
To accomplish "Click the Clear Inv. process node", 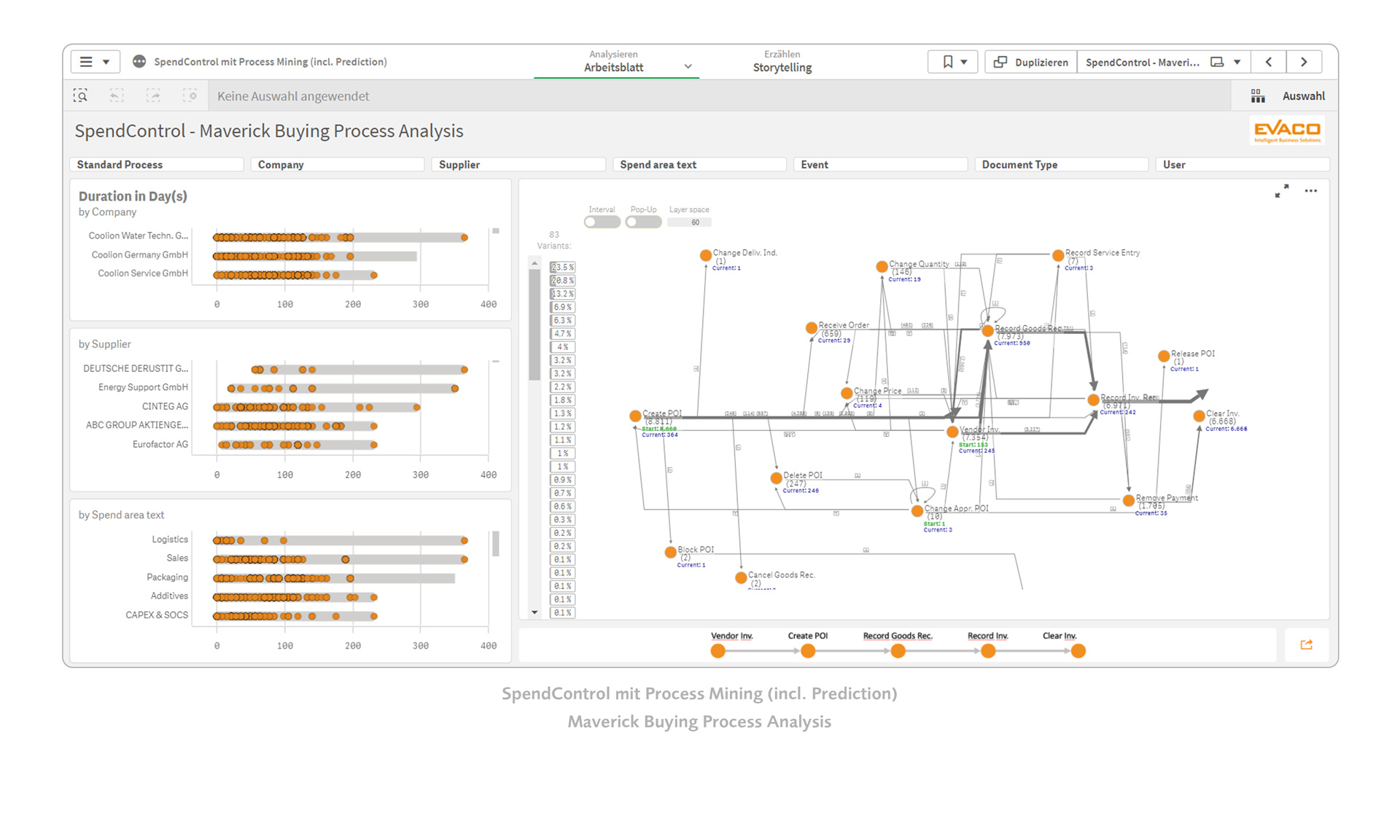I will pos(1199,416).
